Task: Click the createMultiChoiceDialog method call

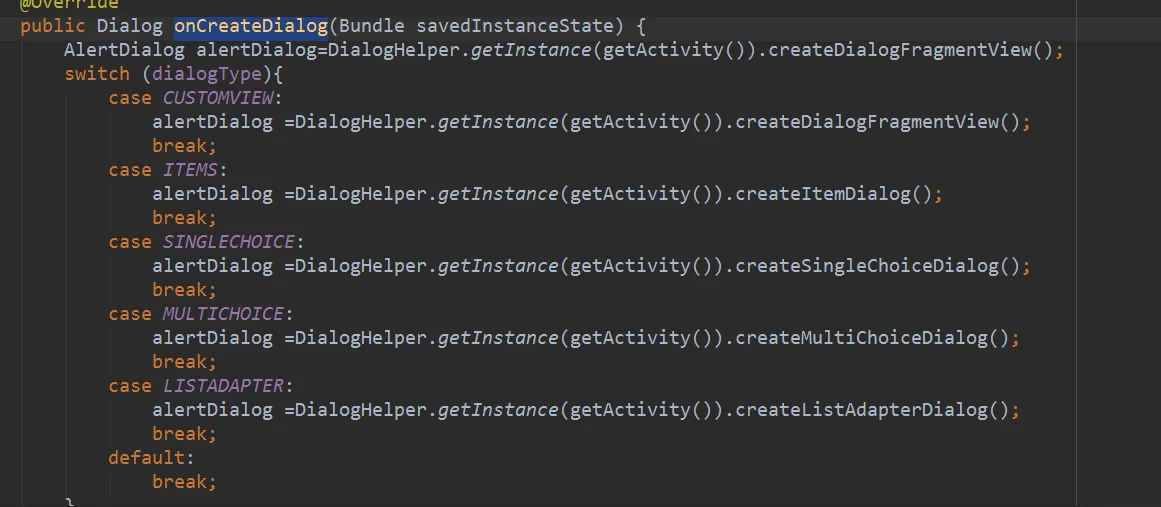Action: tap(861, 338)
